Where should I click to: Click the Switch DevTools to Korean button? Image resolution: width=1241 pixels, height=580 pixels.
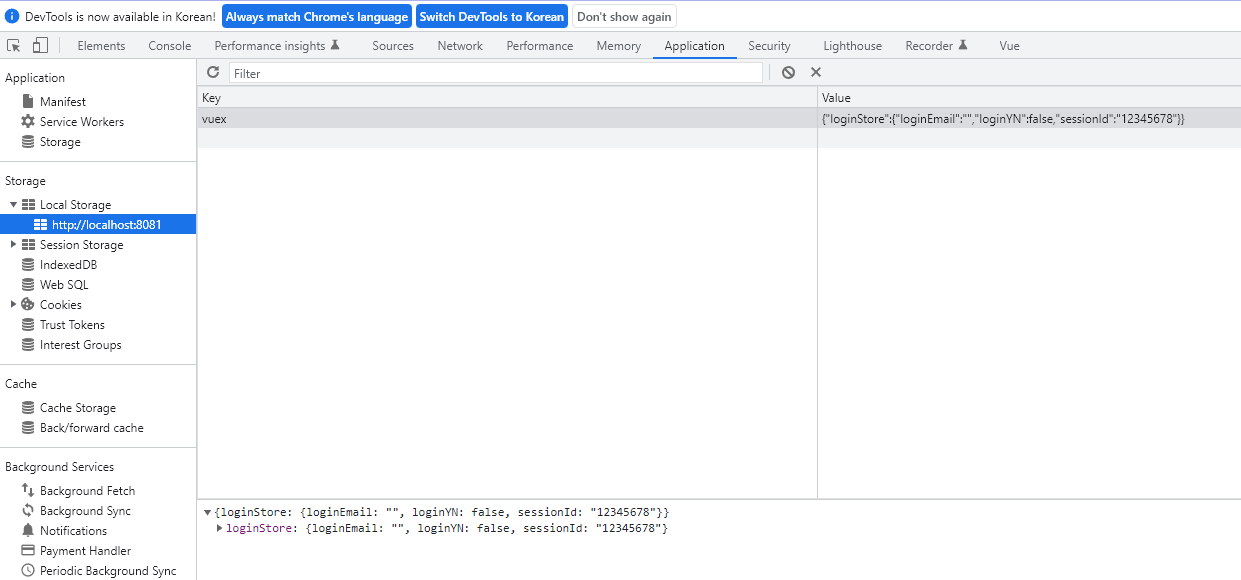click(492, 15)
